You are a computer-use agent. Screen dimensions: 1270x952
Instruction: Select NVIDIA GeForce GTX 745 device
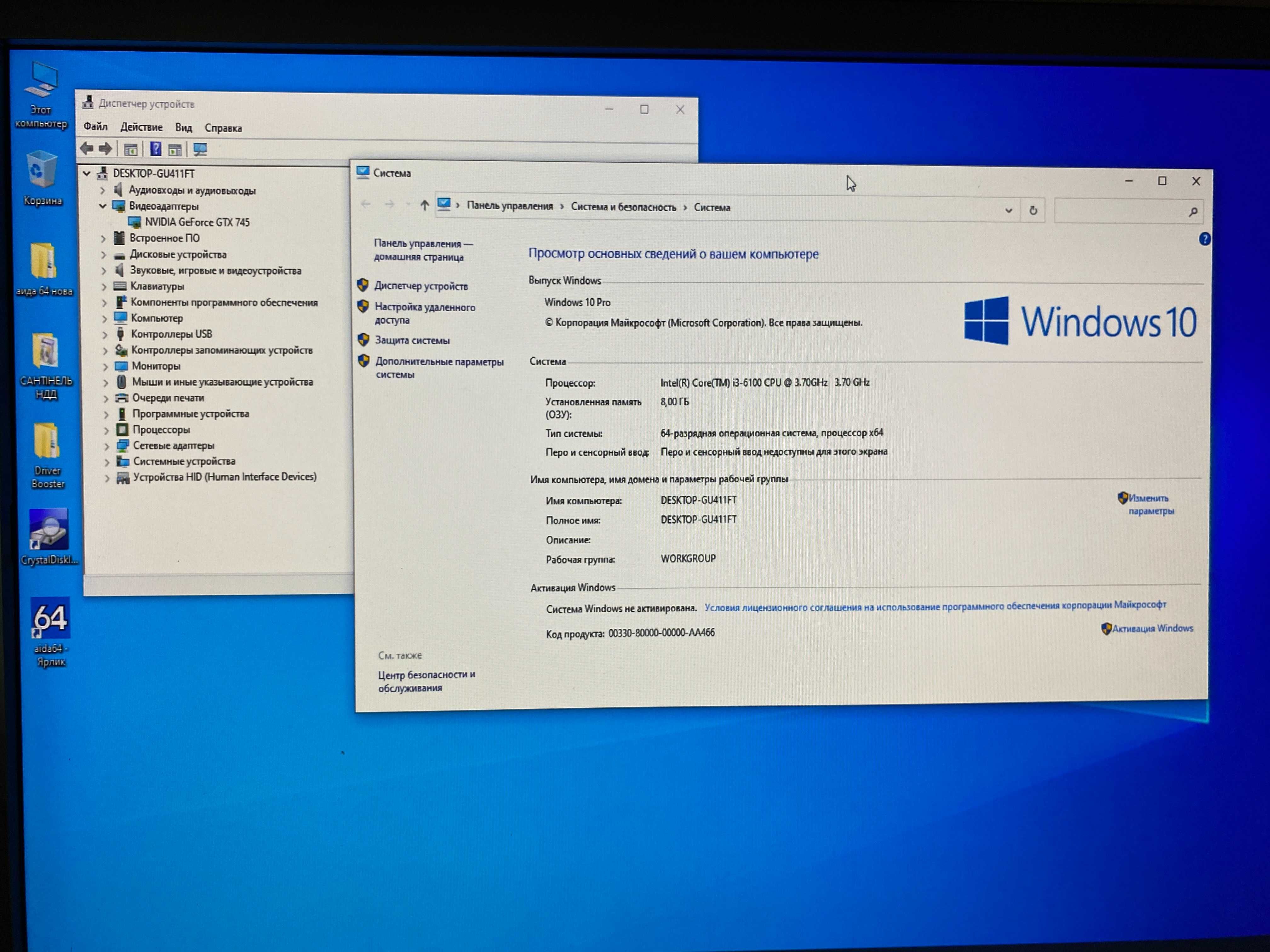197,222
